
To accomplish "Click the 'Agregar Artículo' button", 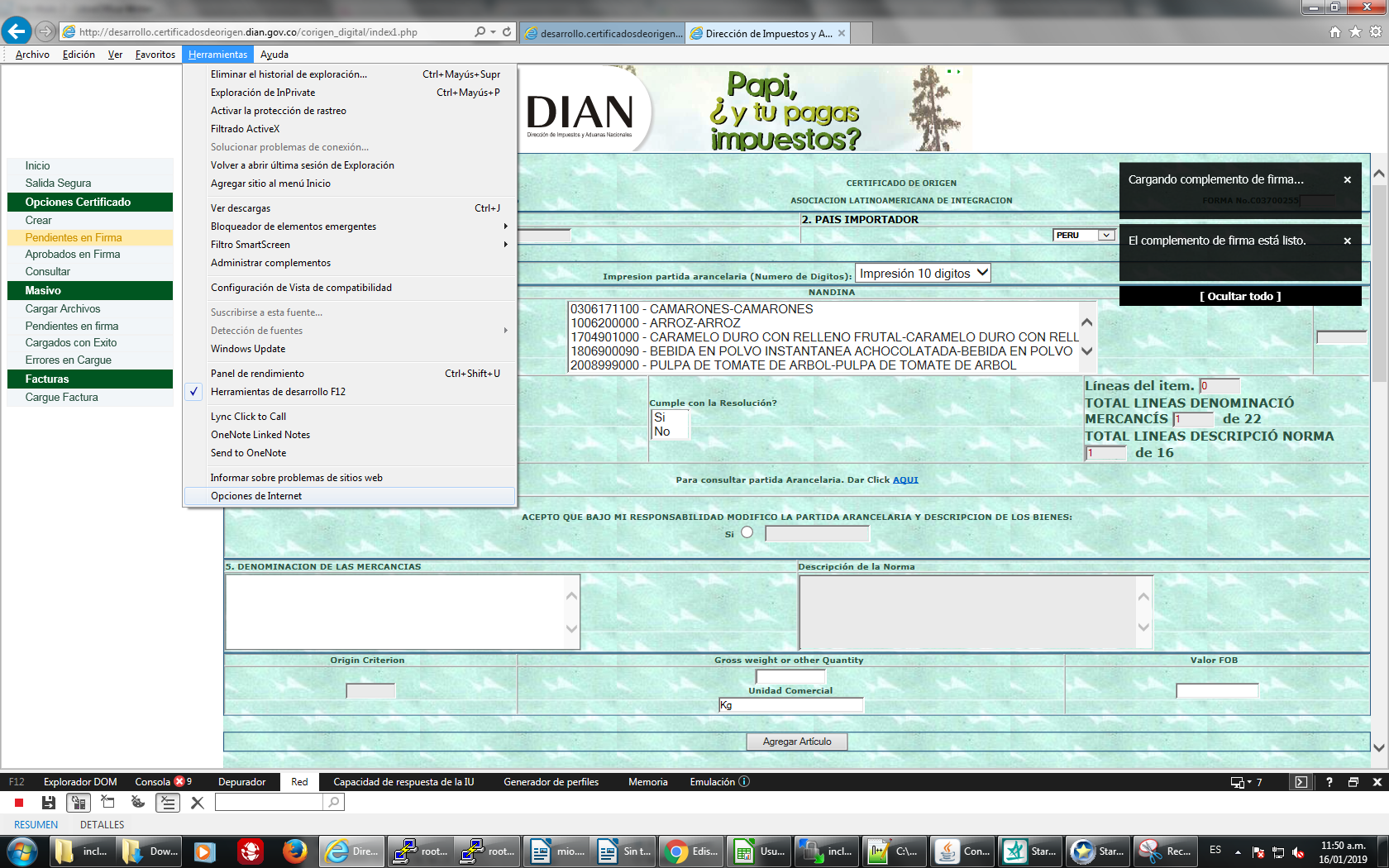I will [796, 742].
